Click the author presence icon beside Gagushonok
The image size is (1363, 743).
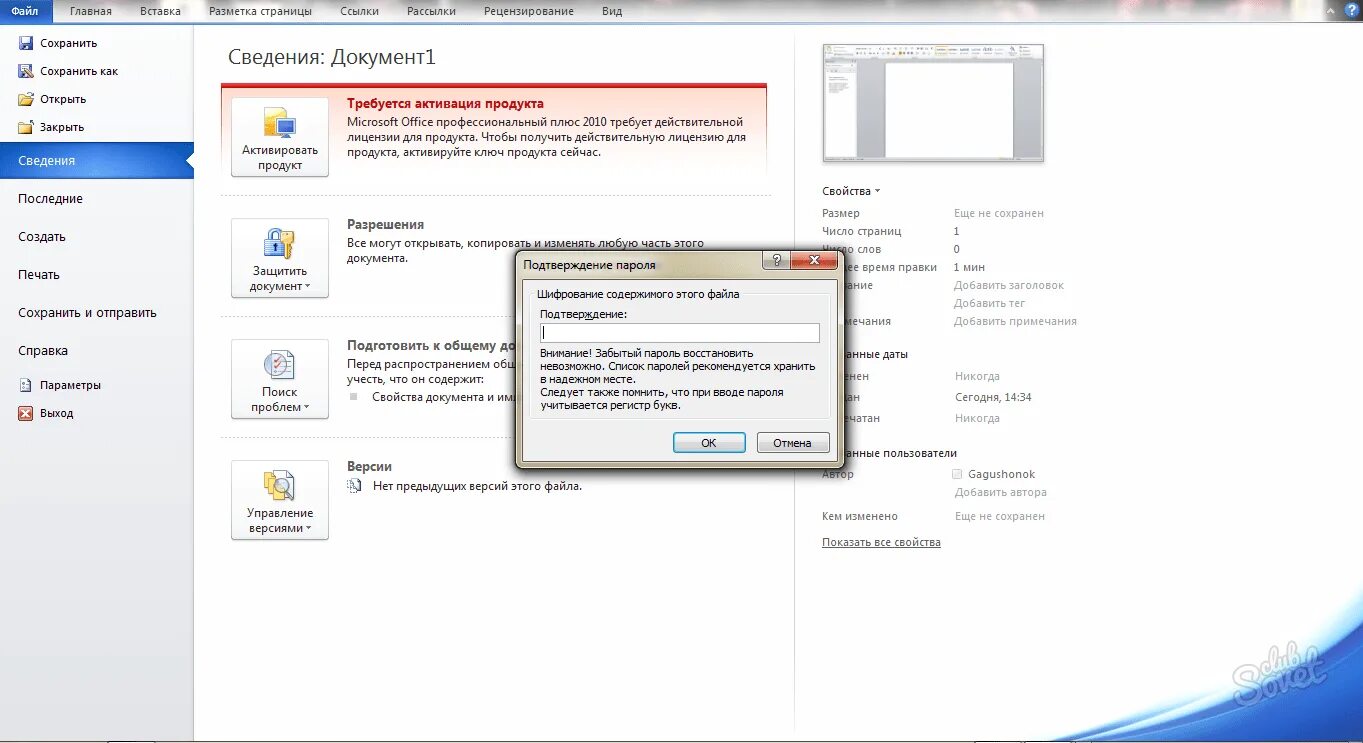pyautogui.click(x=958, y=474)
